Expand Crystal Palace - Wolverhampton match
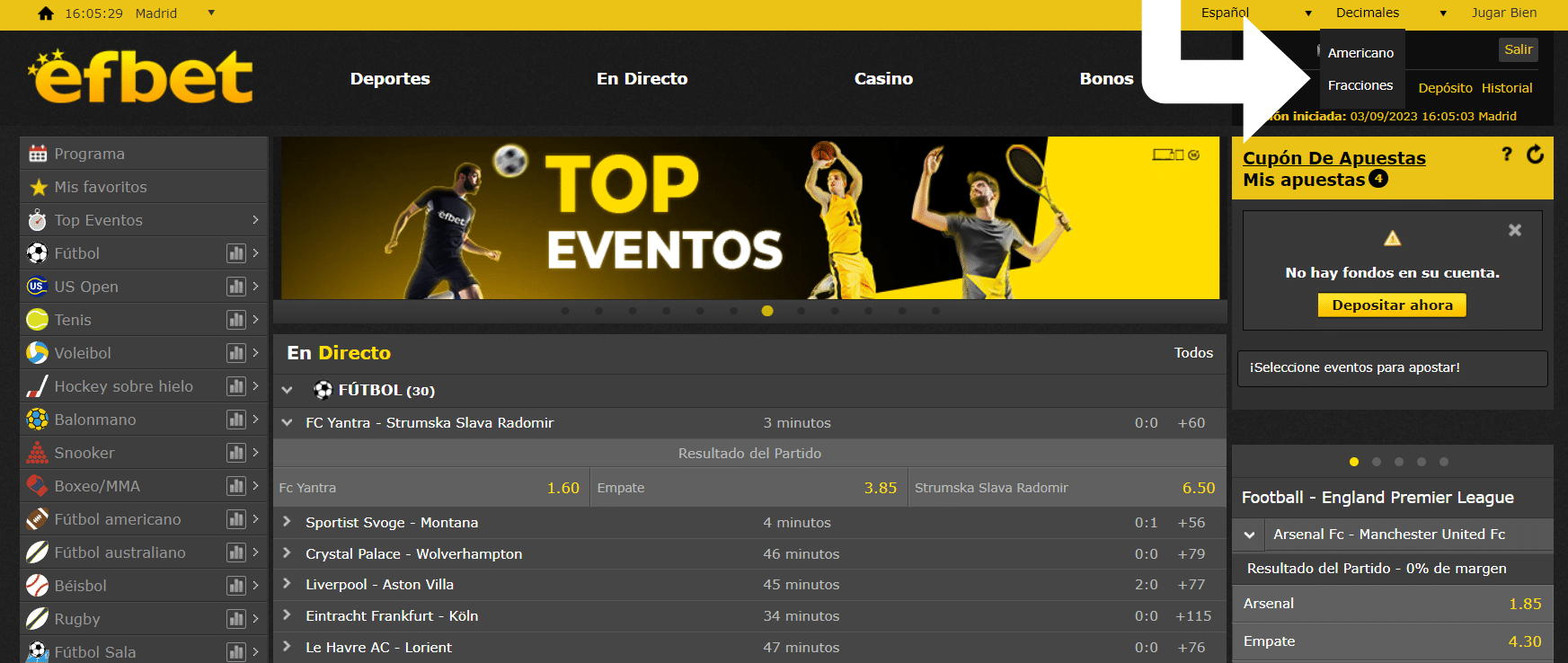 [x=287, y=553]
